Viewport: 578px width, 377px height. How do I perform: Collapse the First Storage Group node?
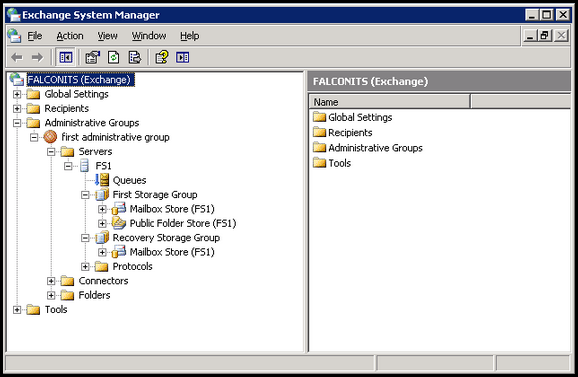click(x=85, y=195)
